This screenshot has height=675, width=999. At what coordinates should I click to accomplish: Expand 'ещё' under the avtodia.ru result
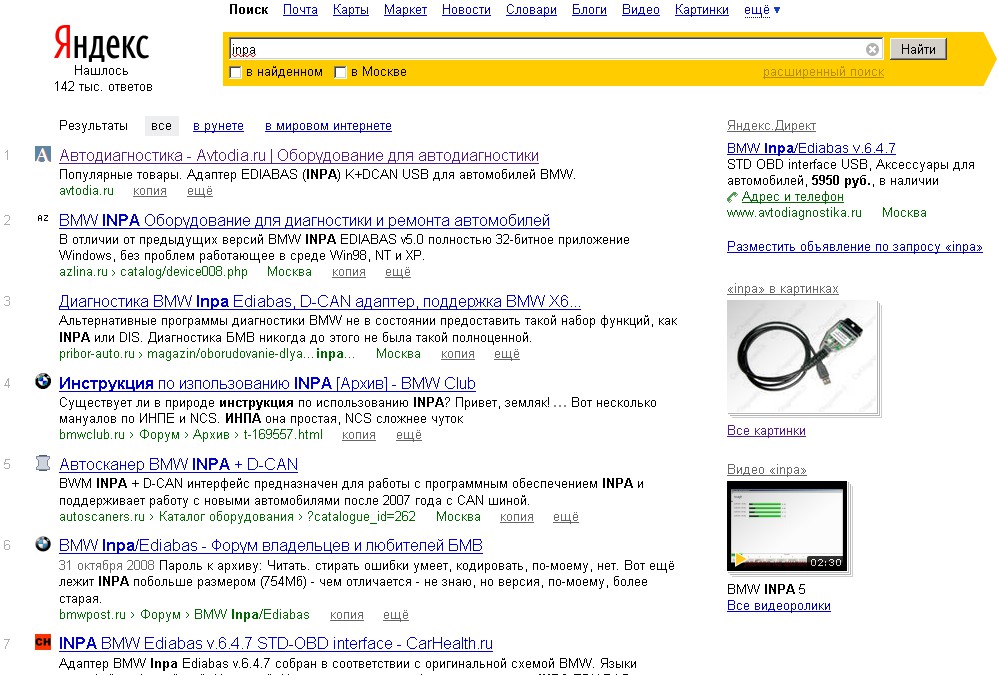click(x=199, y=191)
